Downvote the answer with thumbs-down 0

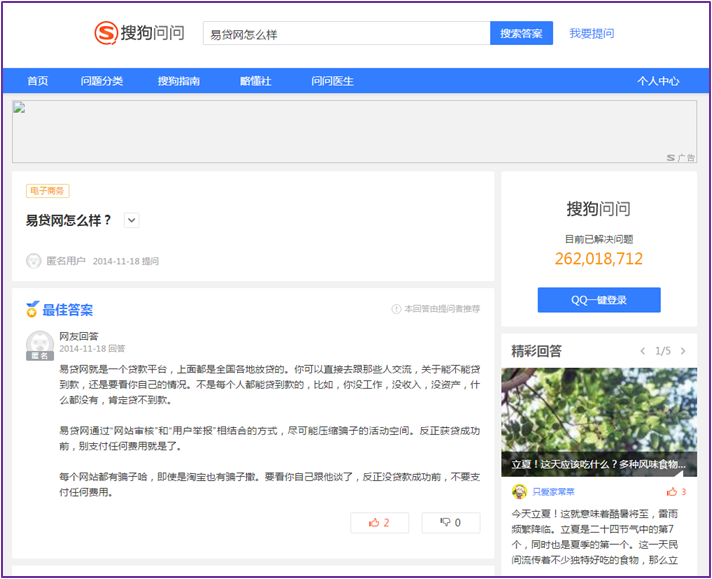(450, 523)
